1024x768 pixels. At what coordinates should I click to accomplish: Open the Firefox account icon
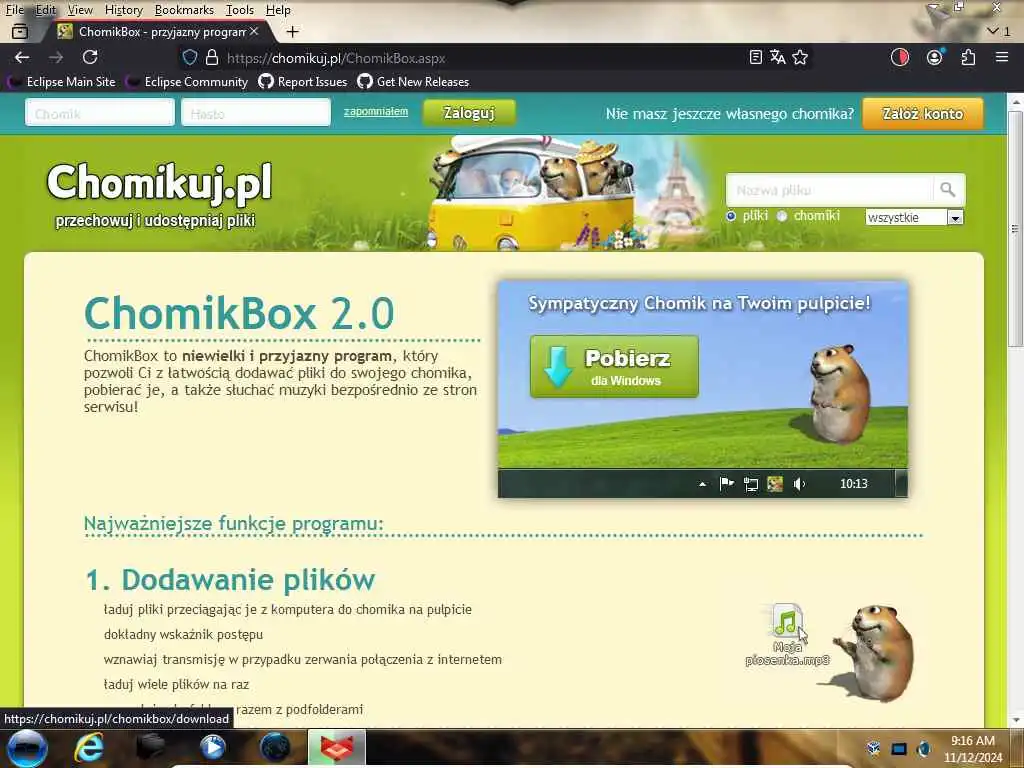[x=935, y=57]
